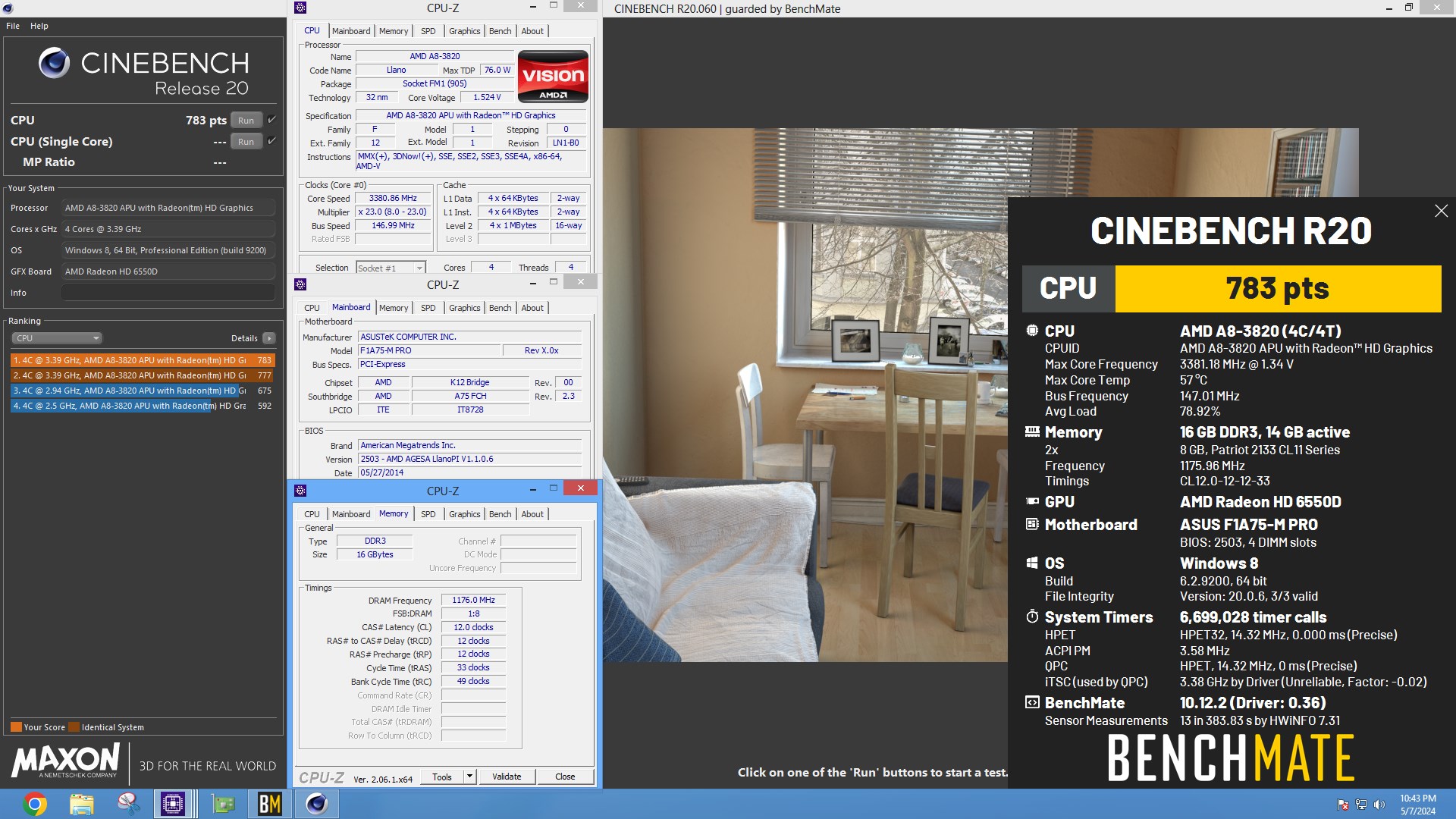Click the Memory module icon in BenchMate panel
The width and height of the screenshot is (1456, 819).
[x=1032, y=431]
